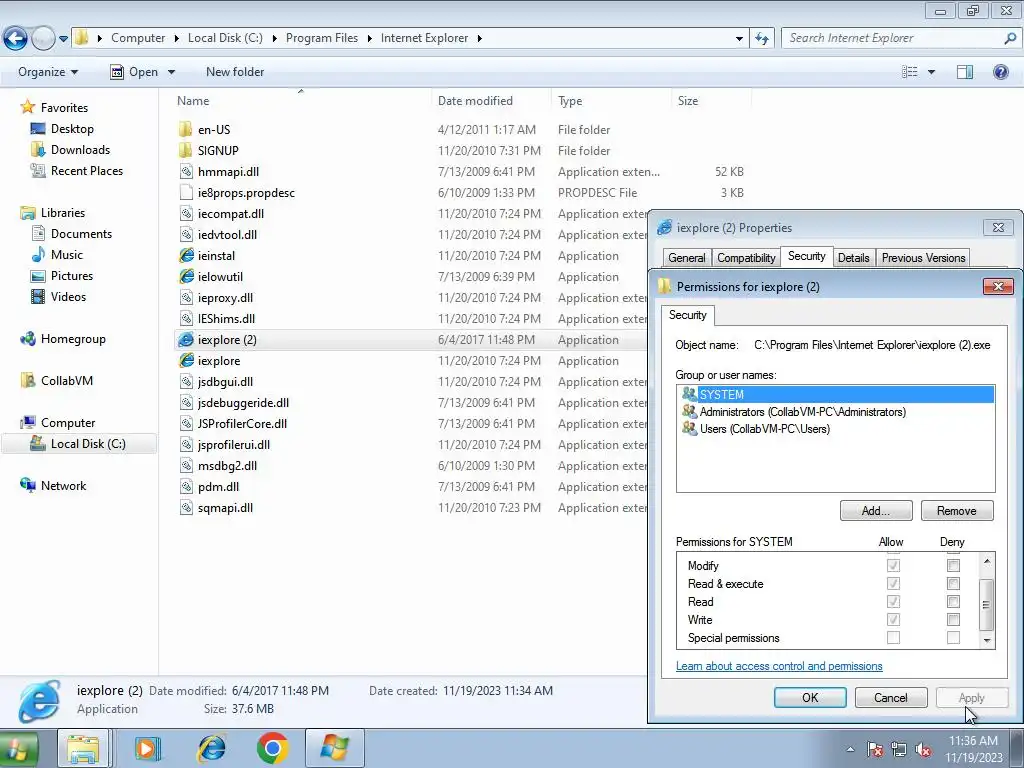Select the Pictures library
This screenshot has height=768, width=1024.
pyautogui.click(x=72, y=276)
